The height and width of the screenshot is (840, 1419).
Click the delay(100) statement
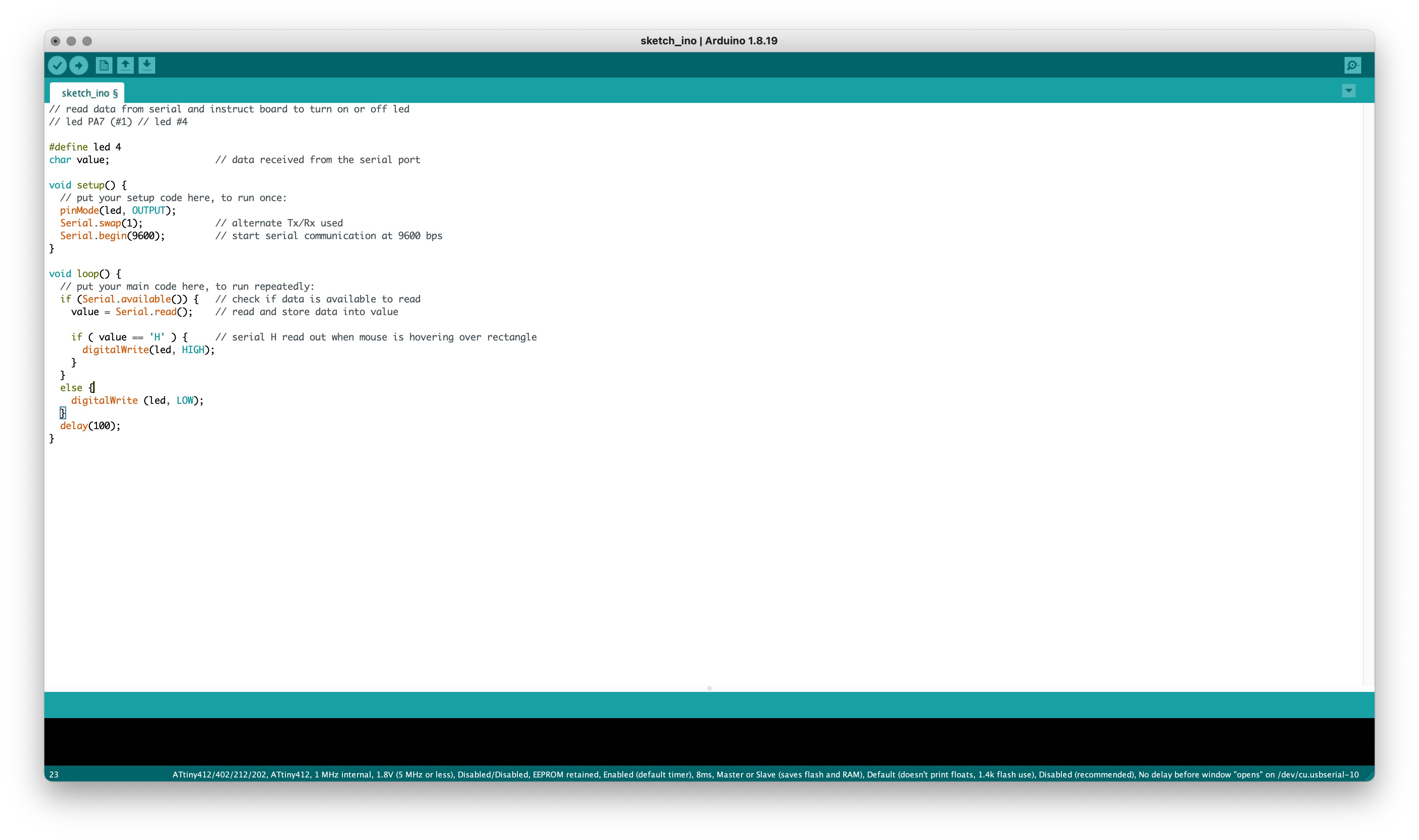(90, 426)
